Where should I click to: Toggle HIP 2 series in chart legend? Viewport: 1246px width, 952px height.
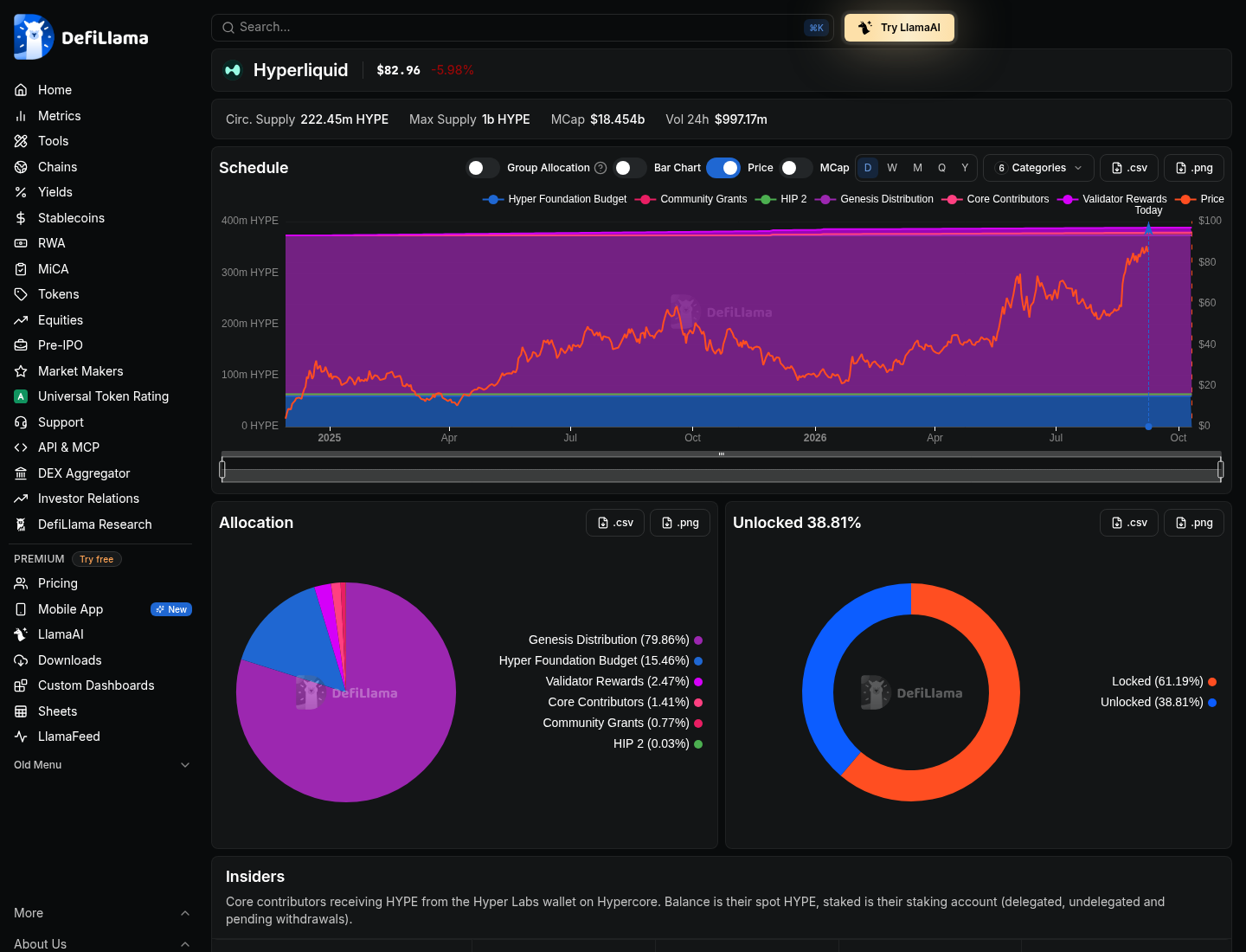point(780,199)
